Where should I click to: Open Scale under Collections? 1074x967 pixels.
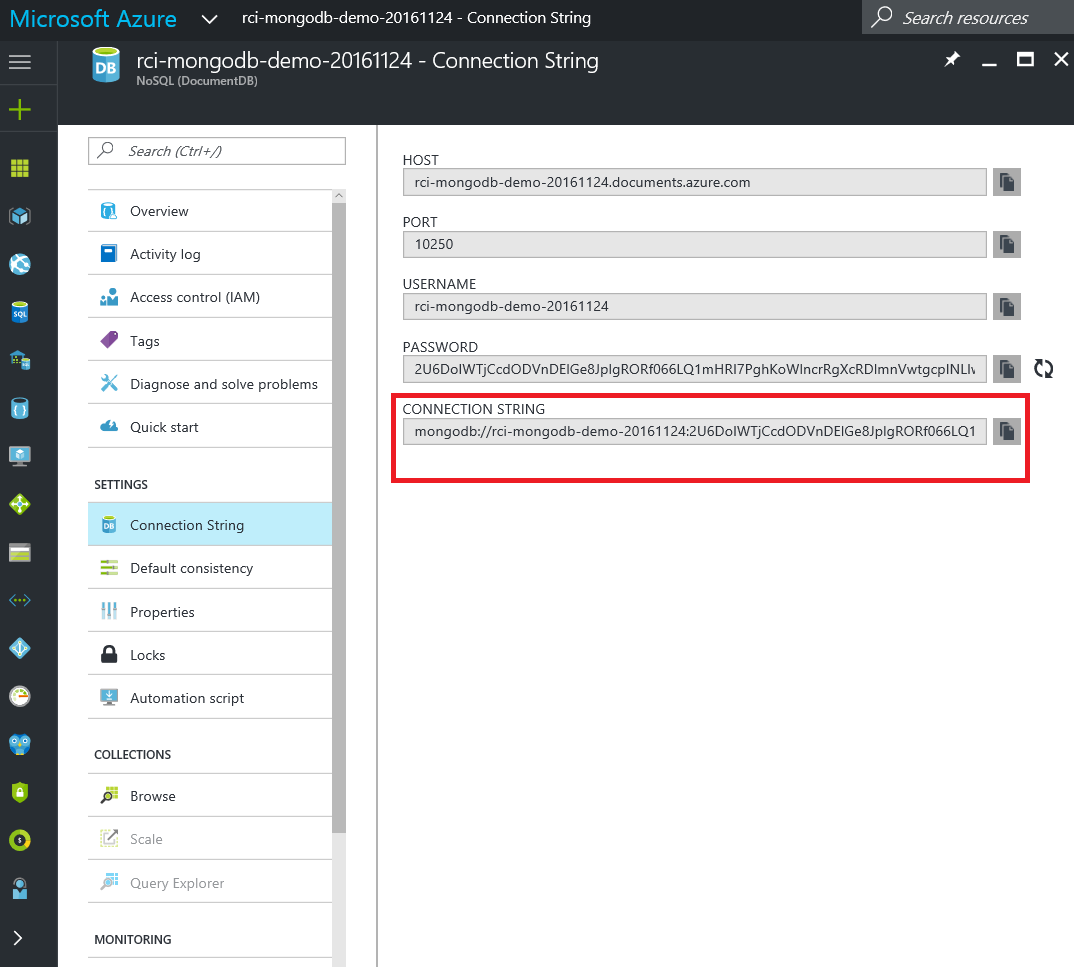pyautogui.click(x=210, y=839)
